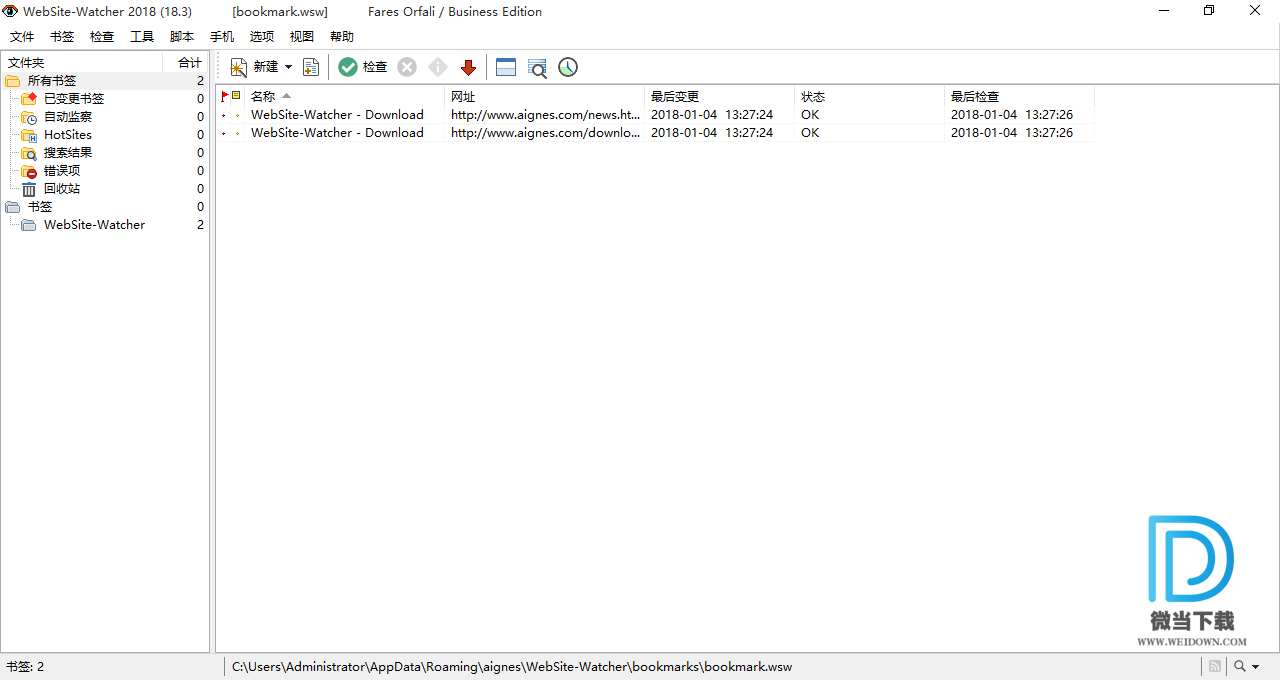Open the 检查 menu in menu bar
1280x680 pixels.
click(x=102, y=37)
